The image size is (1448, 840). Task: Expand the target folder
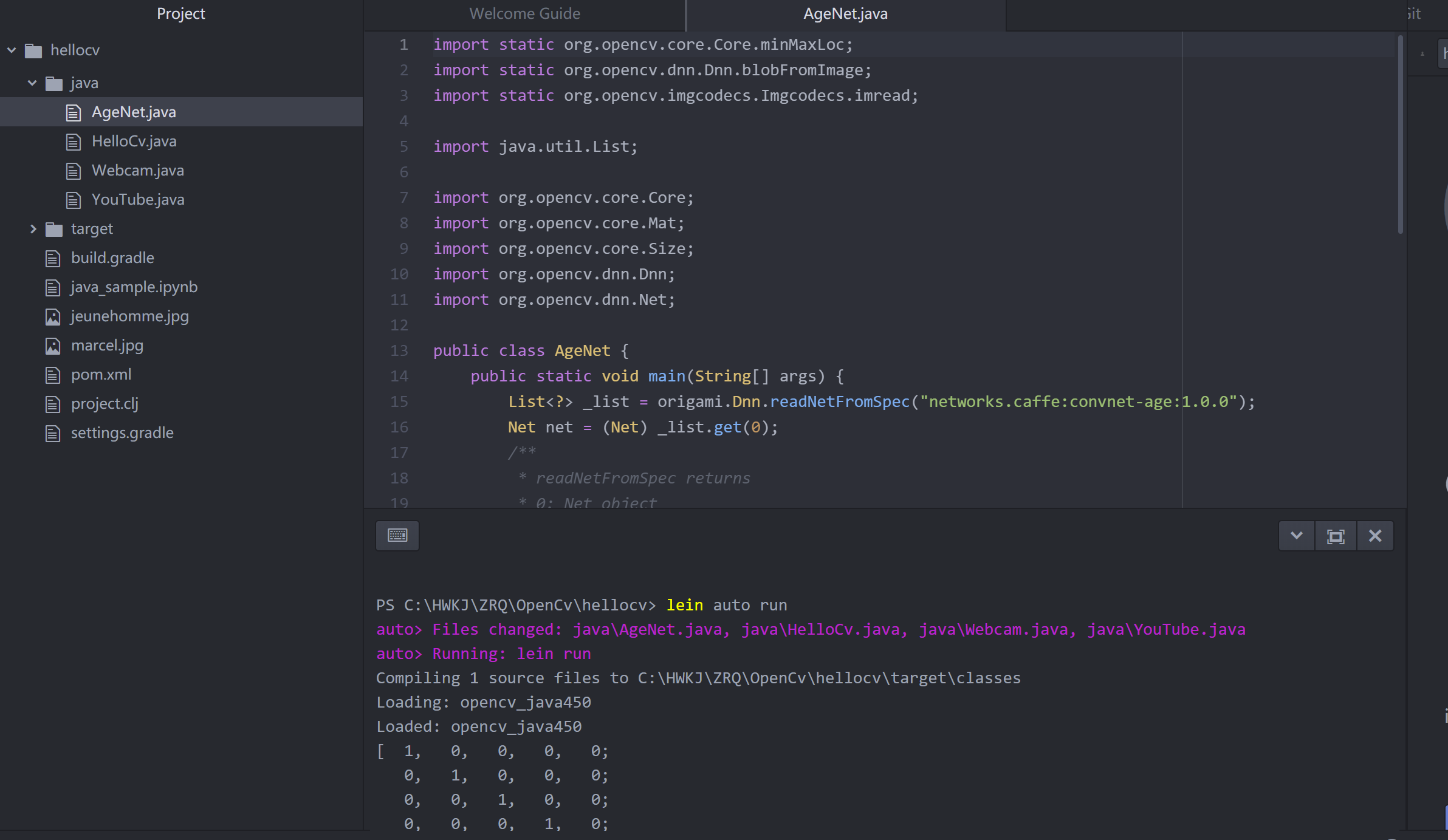[33, 228]
